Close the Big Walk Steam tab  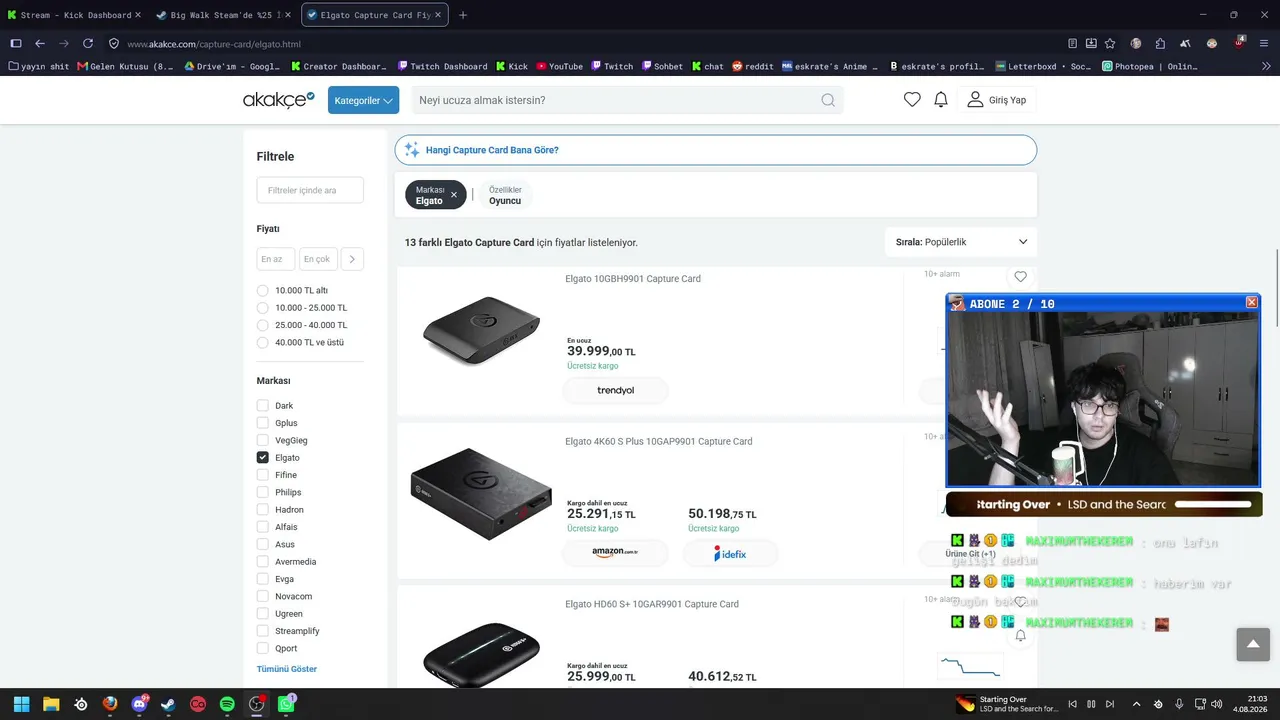point(288,15)
